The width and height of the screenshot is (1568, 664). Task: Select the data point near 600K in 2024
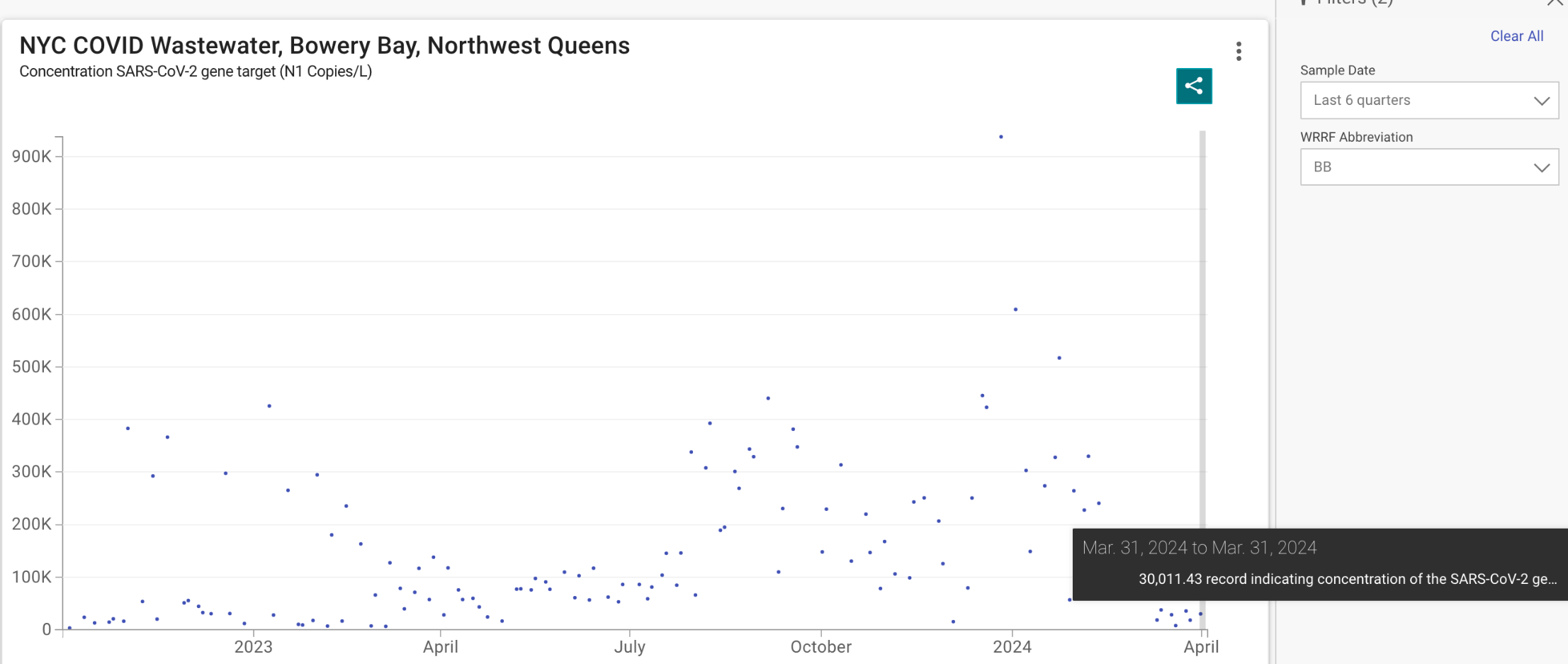tap(1015, 310)
